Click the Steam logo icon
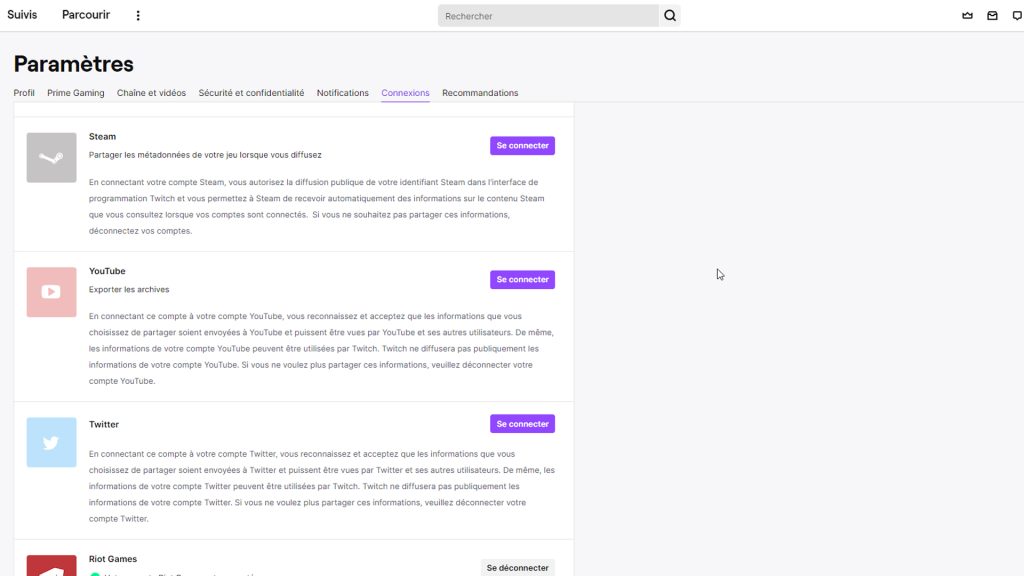 click(51, 157)
